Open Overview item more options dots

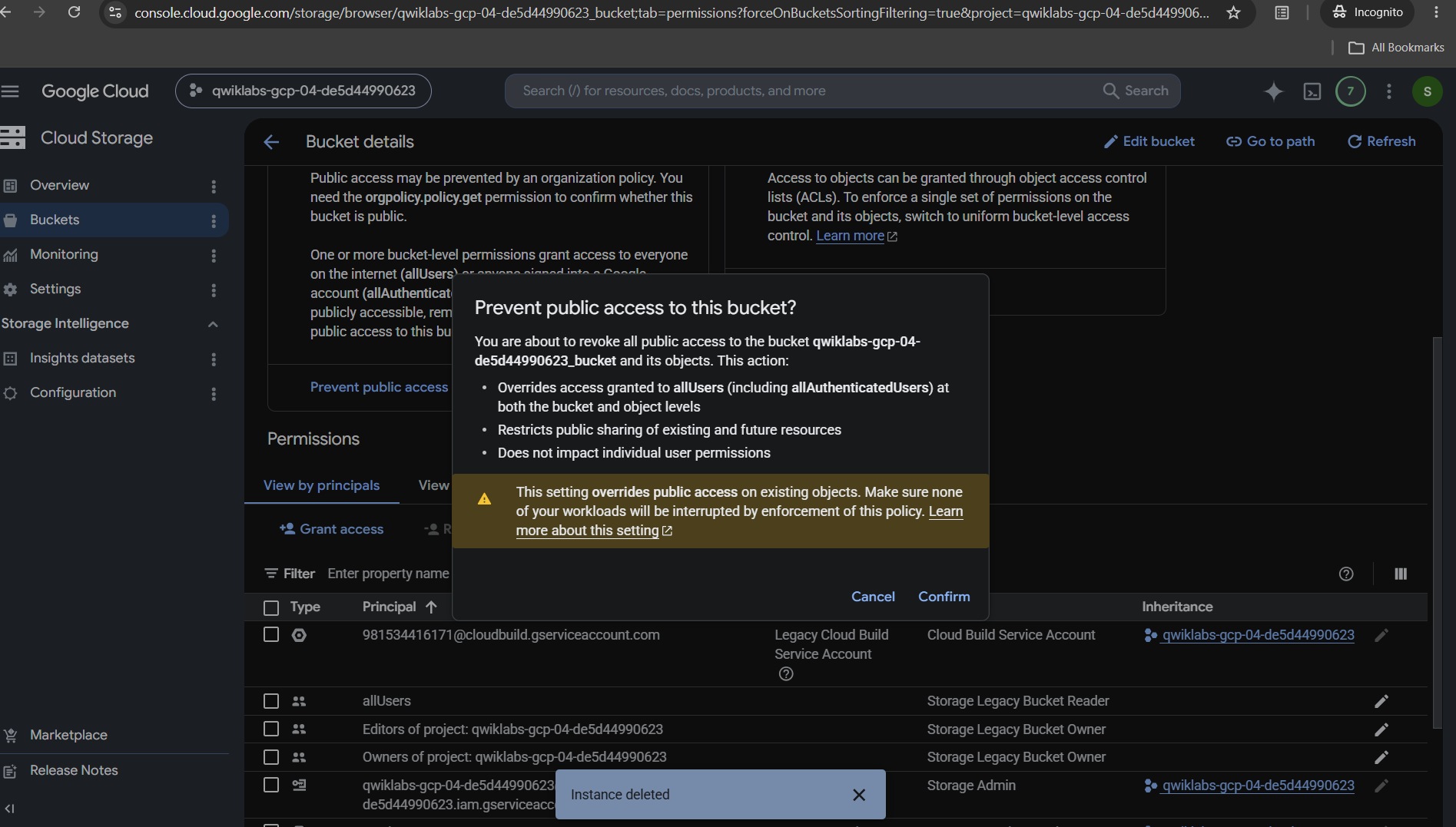tap(214, 186)
